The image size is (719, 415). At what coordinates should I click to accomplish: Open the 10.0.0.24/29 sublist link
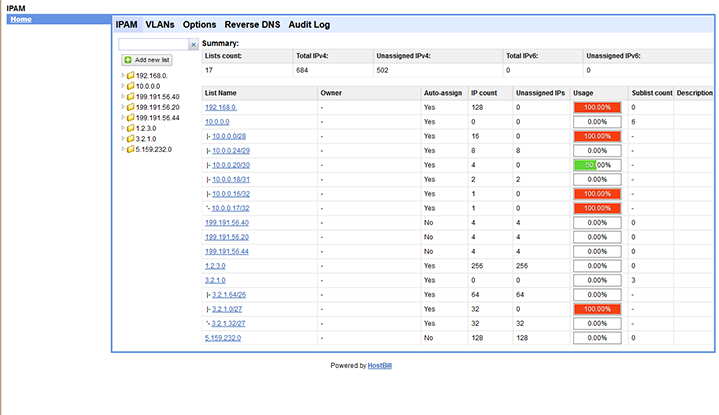[x=231, y=150]
